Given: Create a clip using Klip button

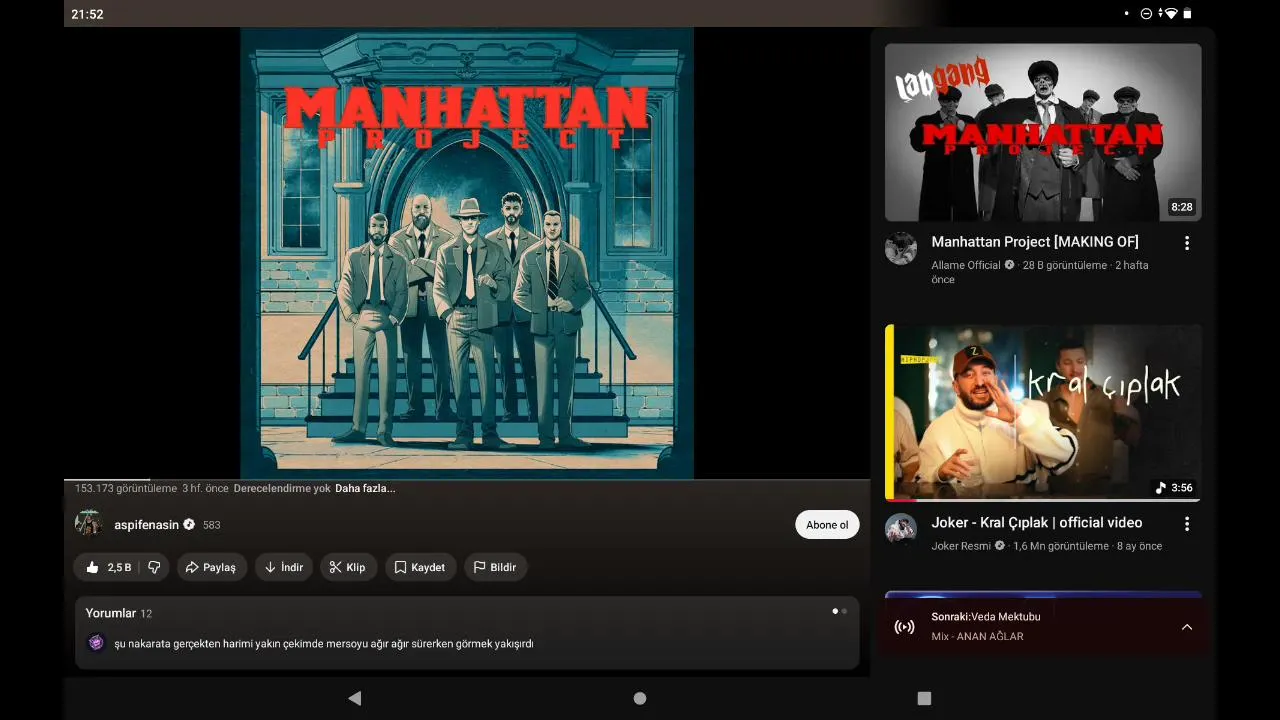Looking at the screenshot, I should coord(348,567).
